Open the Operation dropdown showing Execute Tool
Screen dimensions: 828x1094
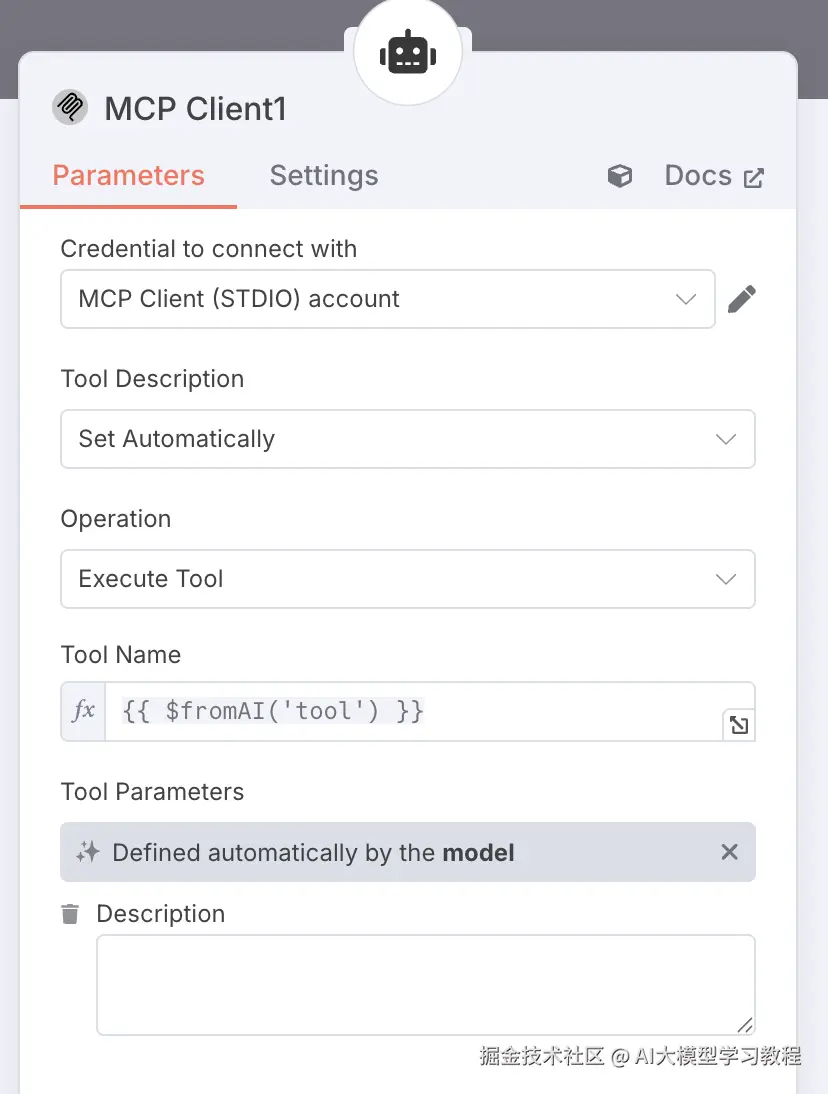[407, 579]
